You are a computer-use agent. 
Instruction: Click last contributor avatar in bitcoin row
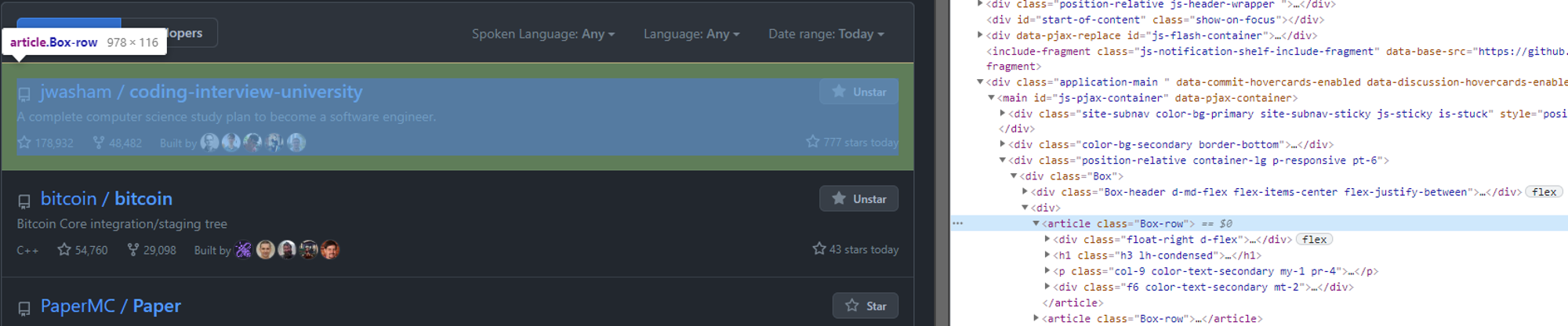(x=330, y=250)
